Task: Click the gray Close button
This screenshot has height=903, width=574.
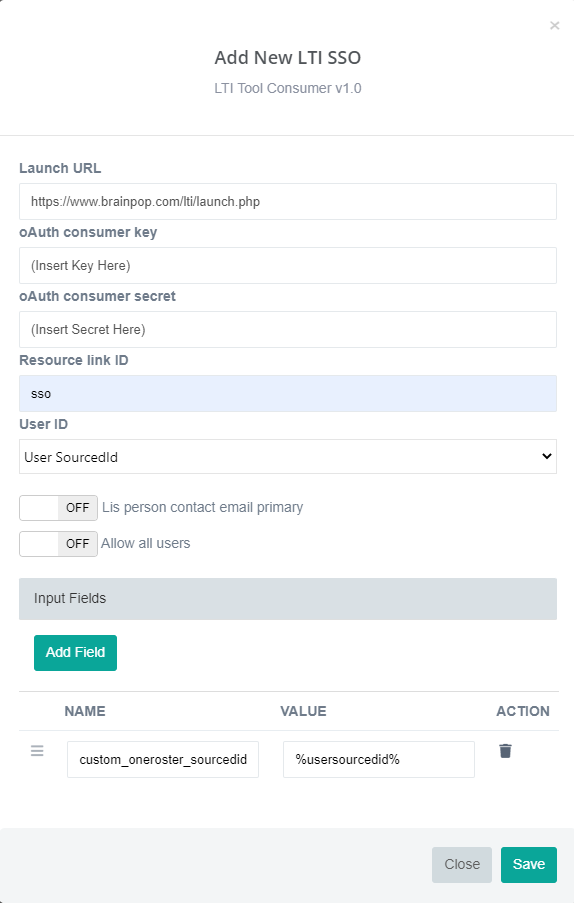Action: (462, 864)
